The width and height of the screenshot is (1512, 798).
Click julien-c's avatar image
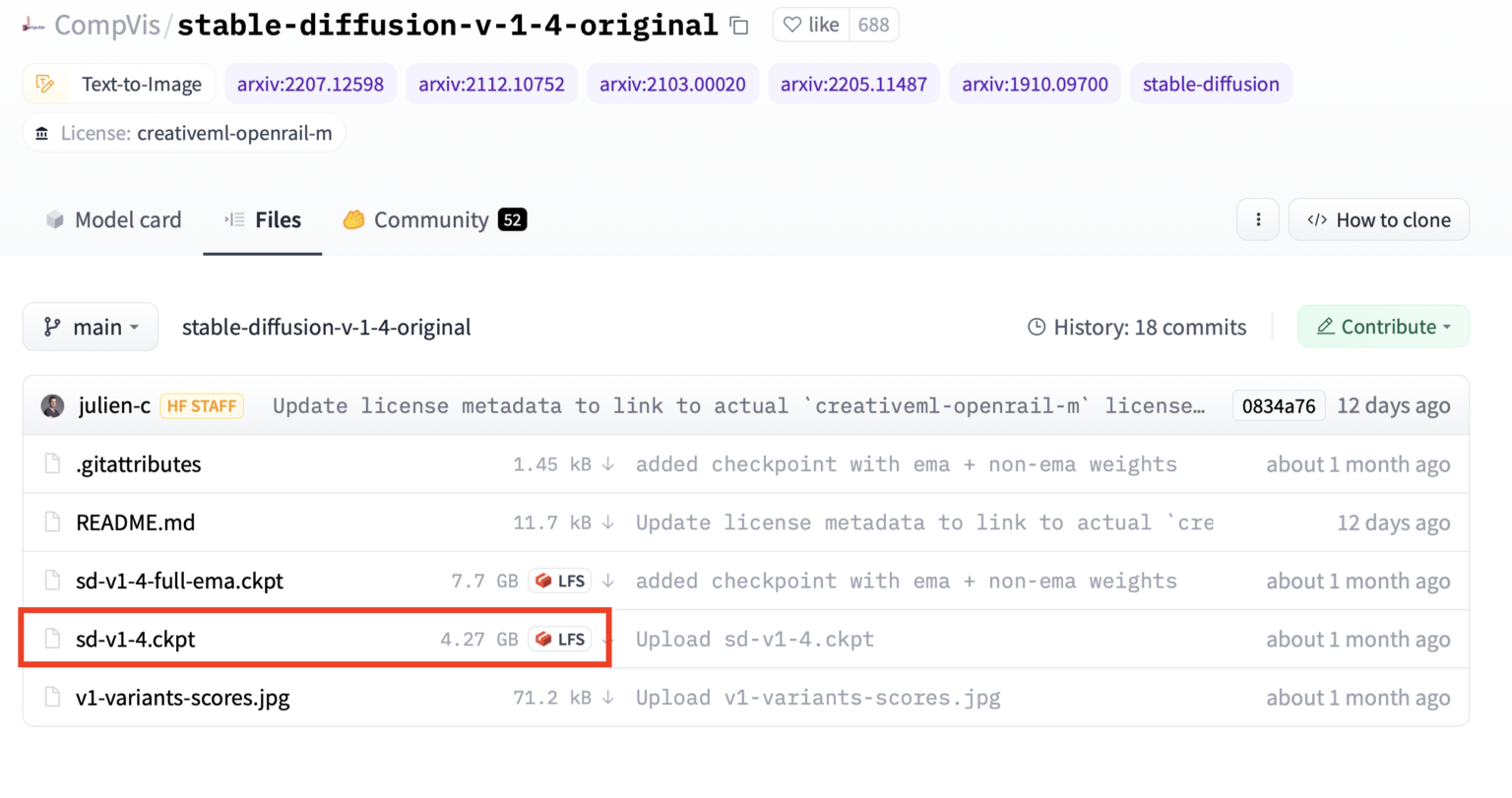point(52,405)
